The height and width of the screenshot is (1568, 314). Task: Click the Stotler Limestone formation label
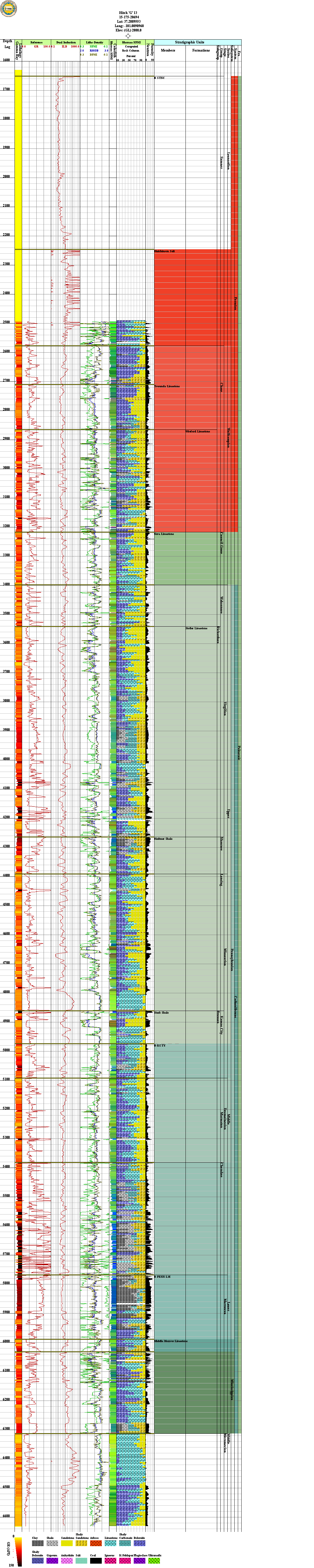tap(197, 628)
